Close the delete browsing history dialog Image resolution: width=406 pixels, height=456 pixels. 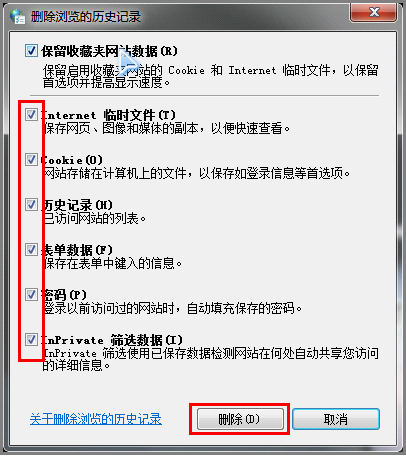point(373,12)
